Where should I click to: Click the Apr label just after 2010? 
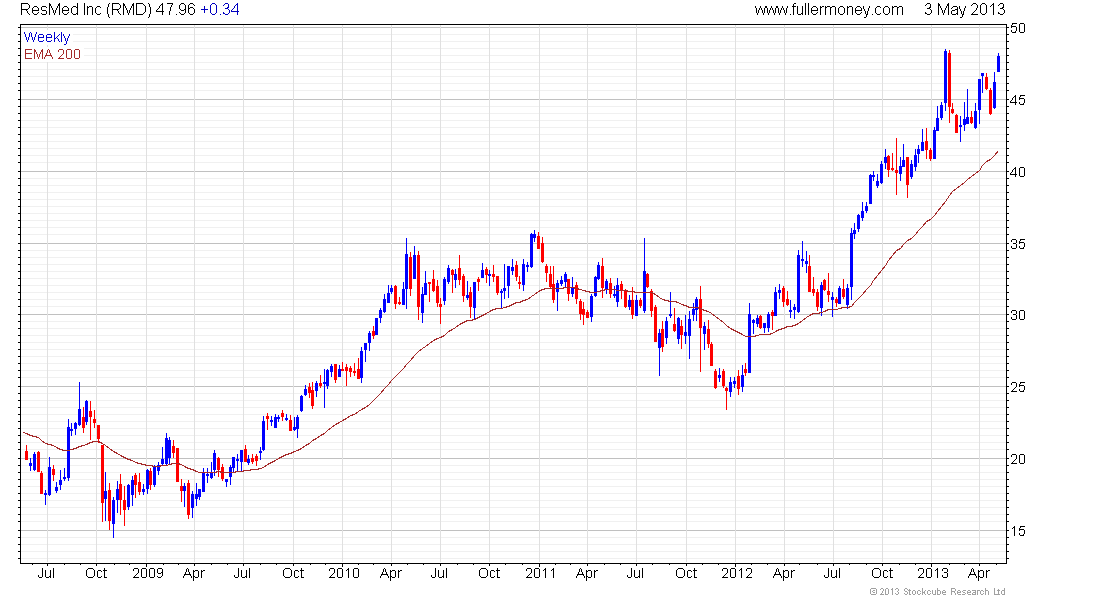point(391,573)
